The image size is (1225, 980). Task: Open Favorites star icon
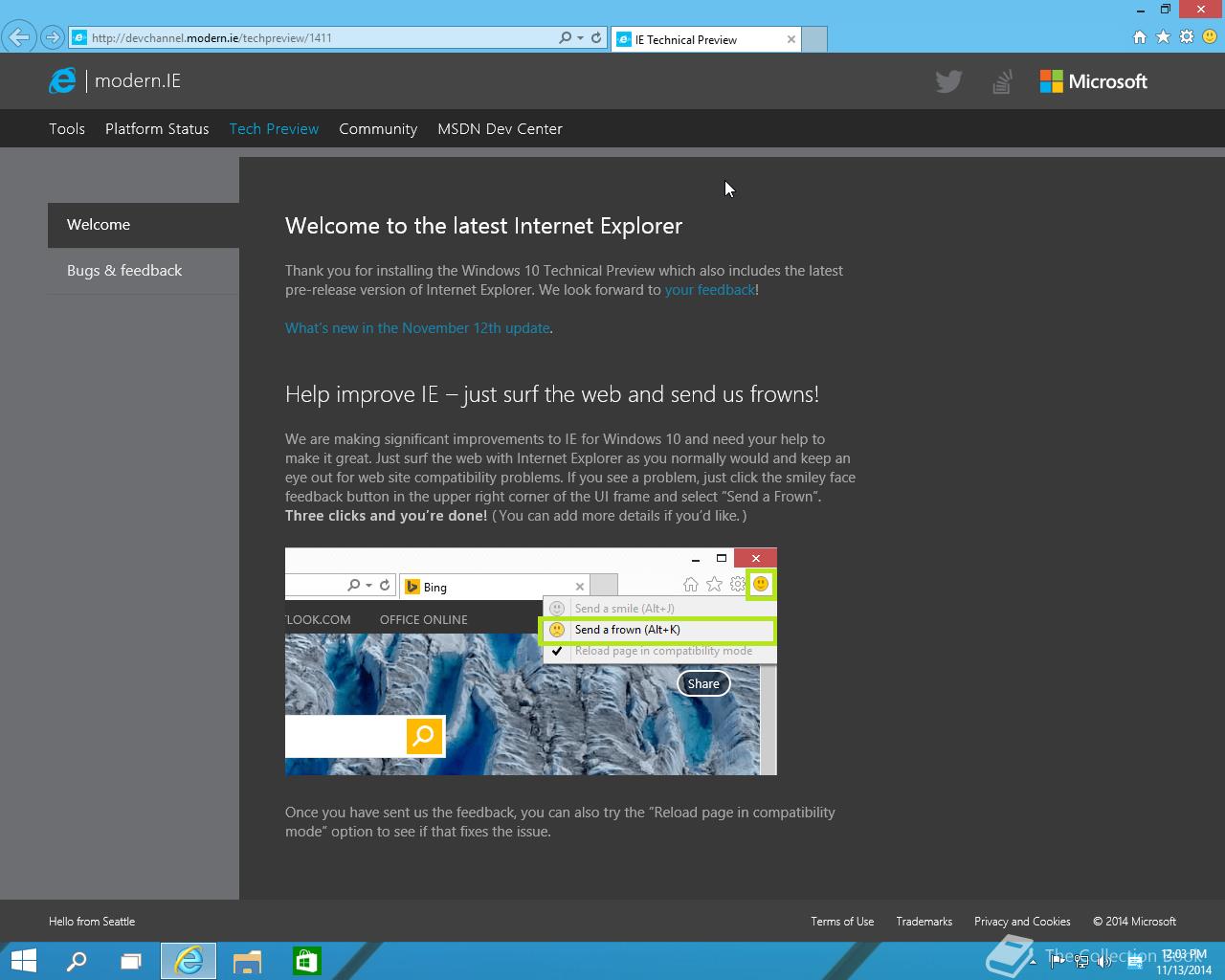[x=1163, y=37]
